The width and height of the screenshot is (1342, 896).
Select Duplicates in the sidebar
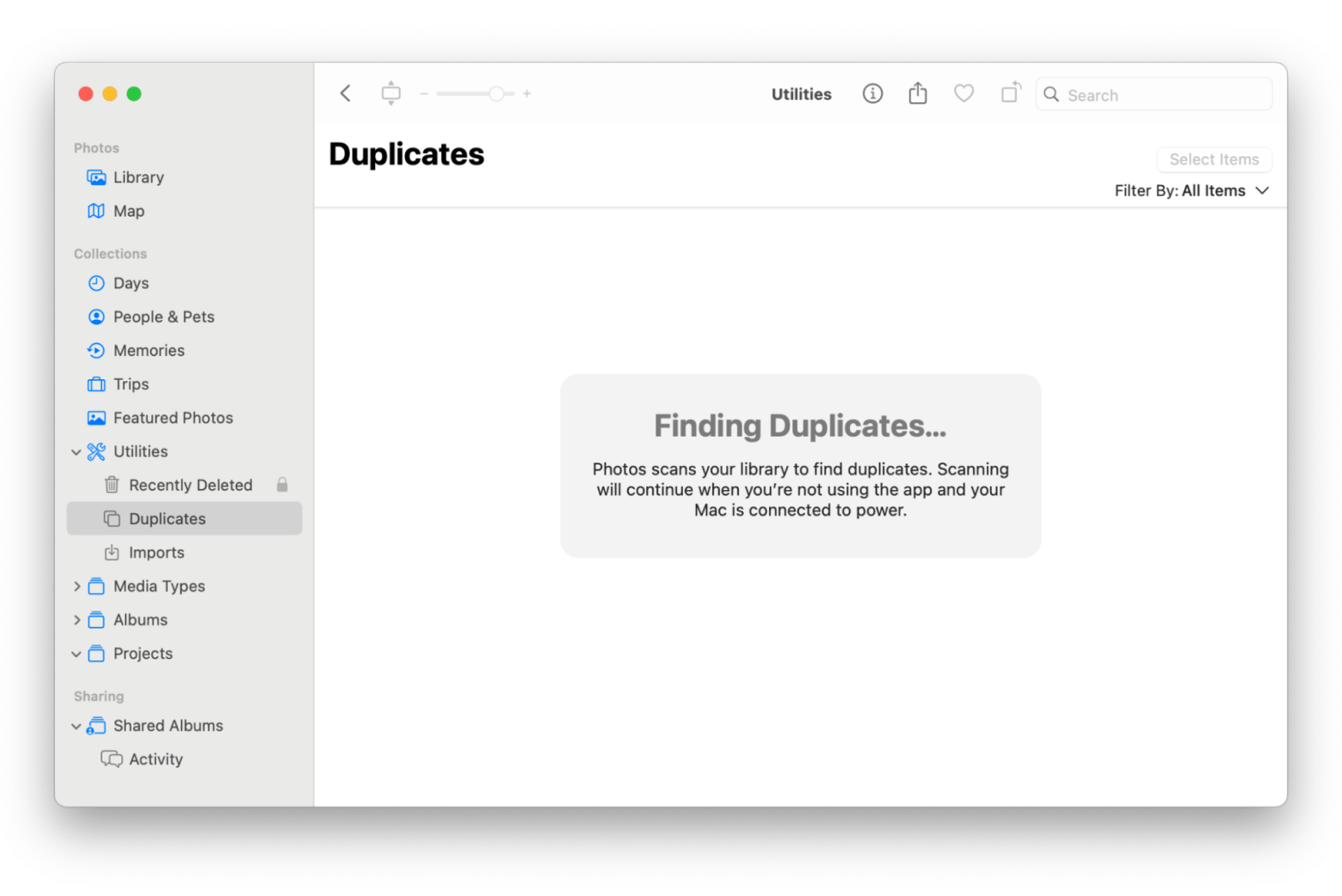(184, 519)
